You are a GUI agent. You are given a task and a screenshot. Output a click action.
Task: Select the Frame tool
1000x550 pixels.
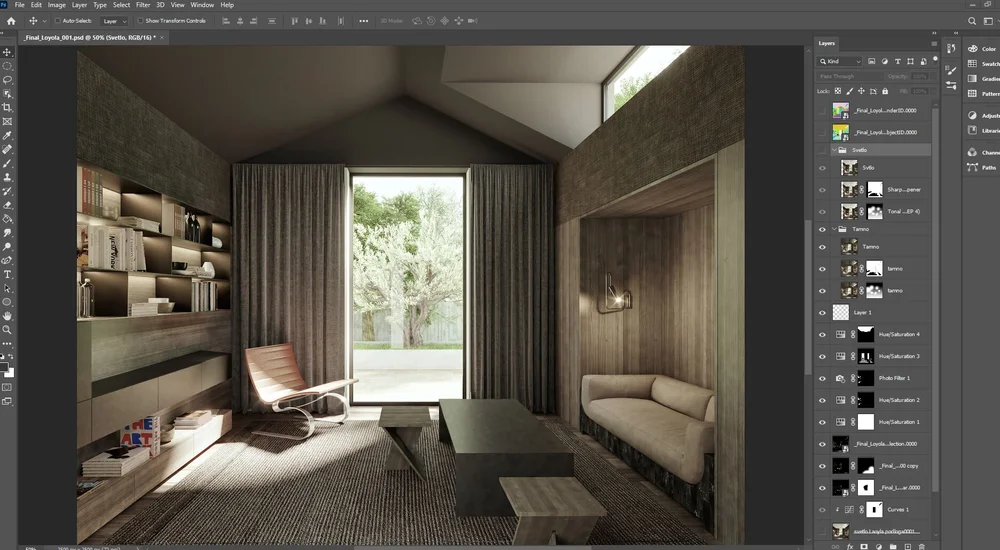pyautogui.click(x=7, y=122)
